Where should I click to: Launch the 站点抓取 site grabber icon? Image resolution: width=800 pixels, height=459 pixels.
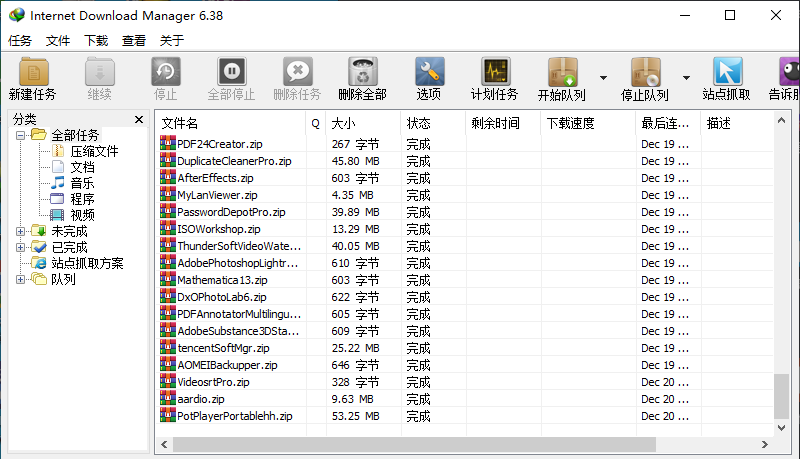coord(727,73)
